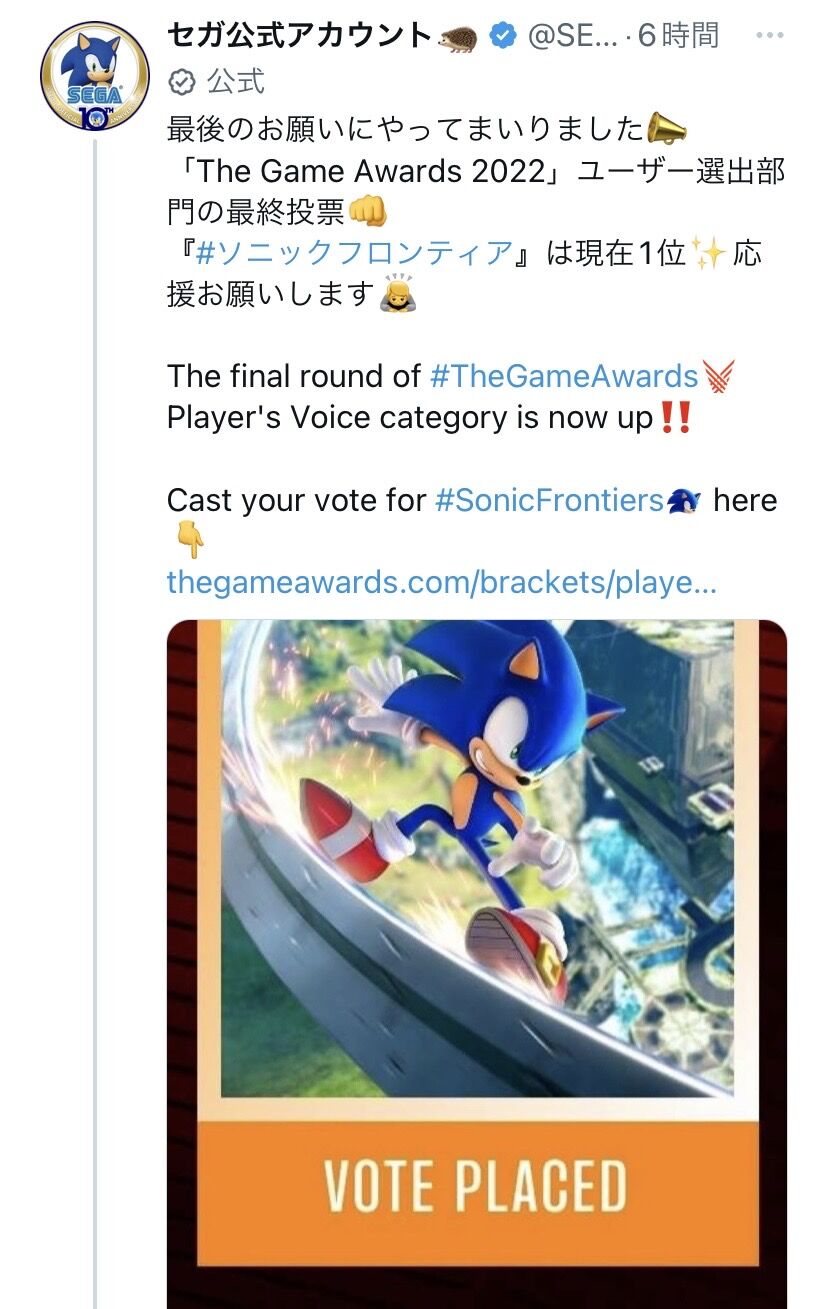Open the three-dot more options menu
Screen dimensions: 828x1309
(x=770, y=36)
